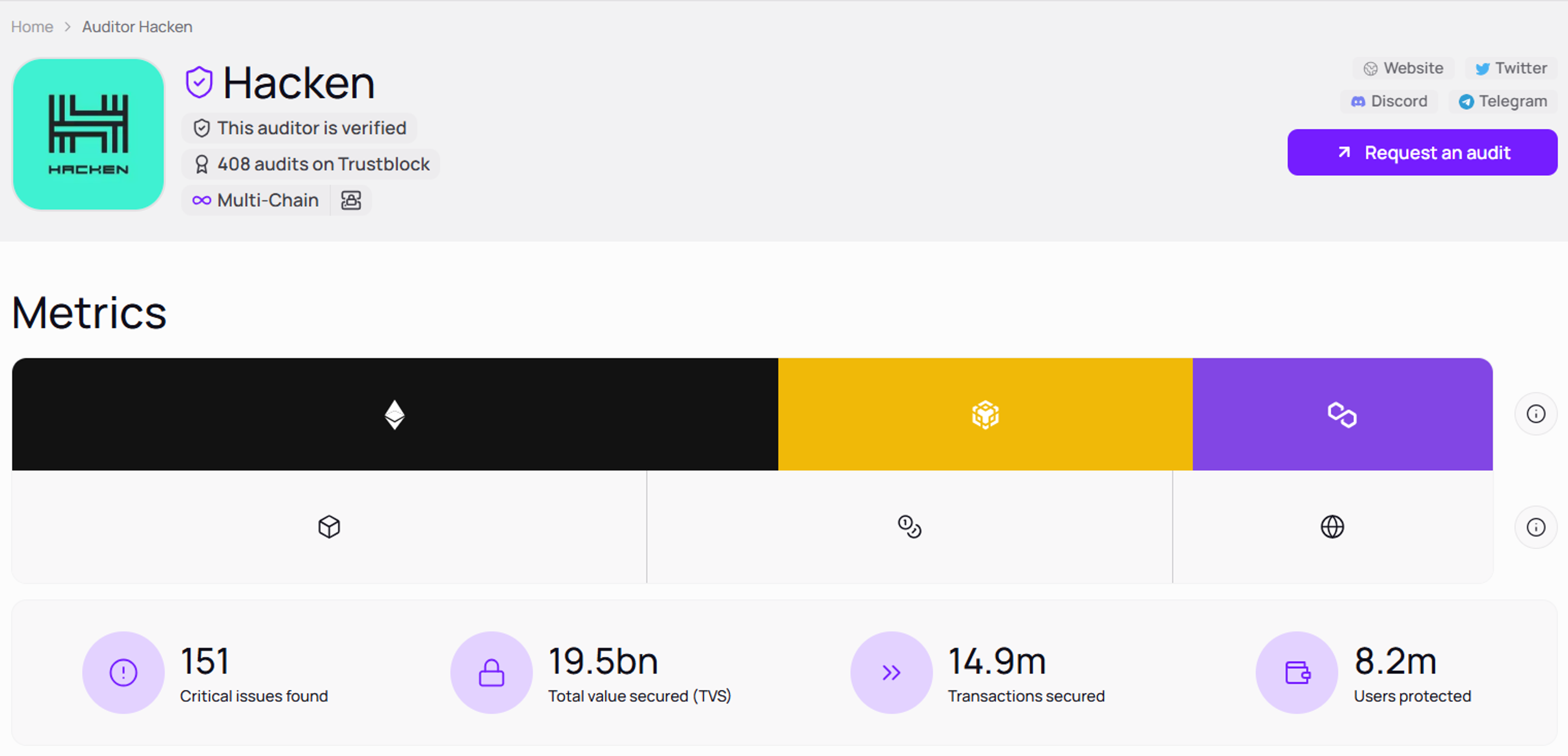Click 'Critical issues found' label
This screenshot has width=1568, height=756.
click(254, 696)
